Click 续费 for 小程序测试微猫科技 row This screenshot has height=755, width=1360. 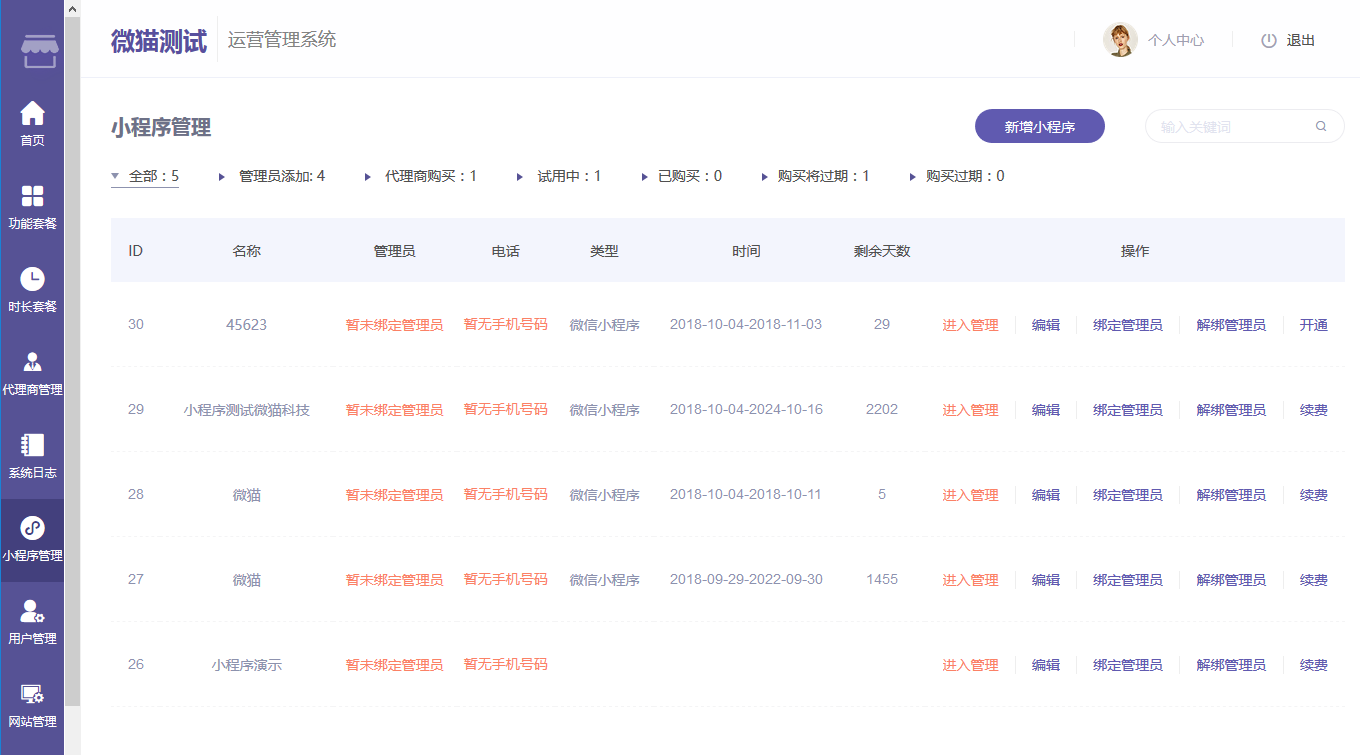(1313, 410)
